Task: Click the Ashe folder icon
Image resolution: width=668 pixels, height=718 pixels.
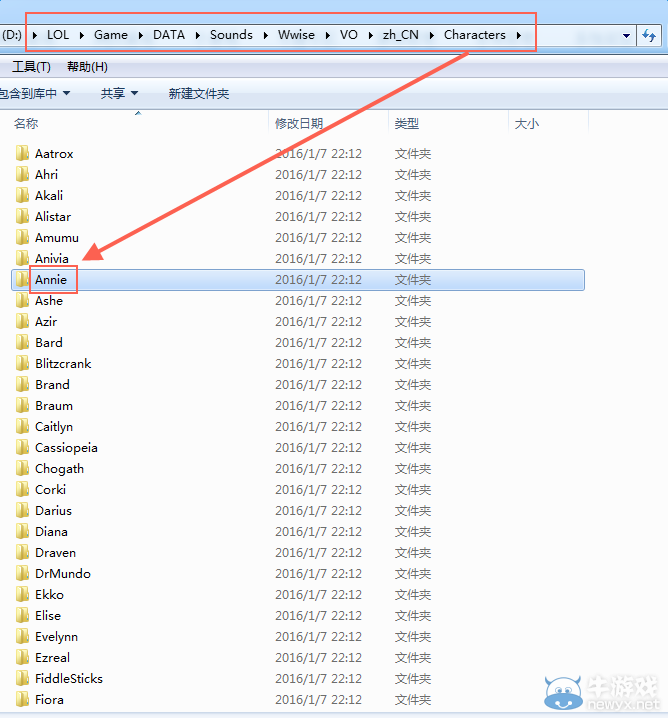Action: (x=22, y=301)
